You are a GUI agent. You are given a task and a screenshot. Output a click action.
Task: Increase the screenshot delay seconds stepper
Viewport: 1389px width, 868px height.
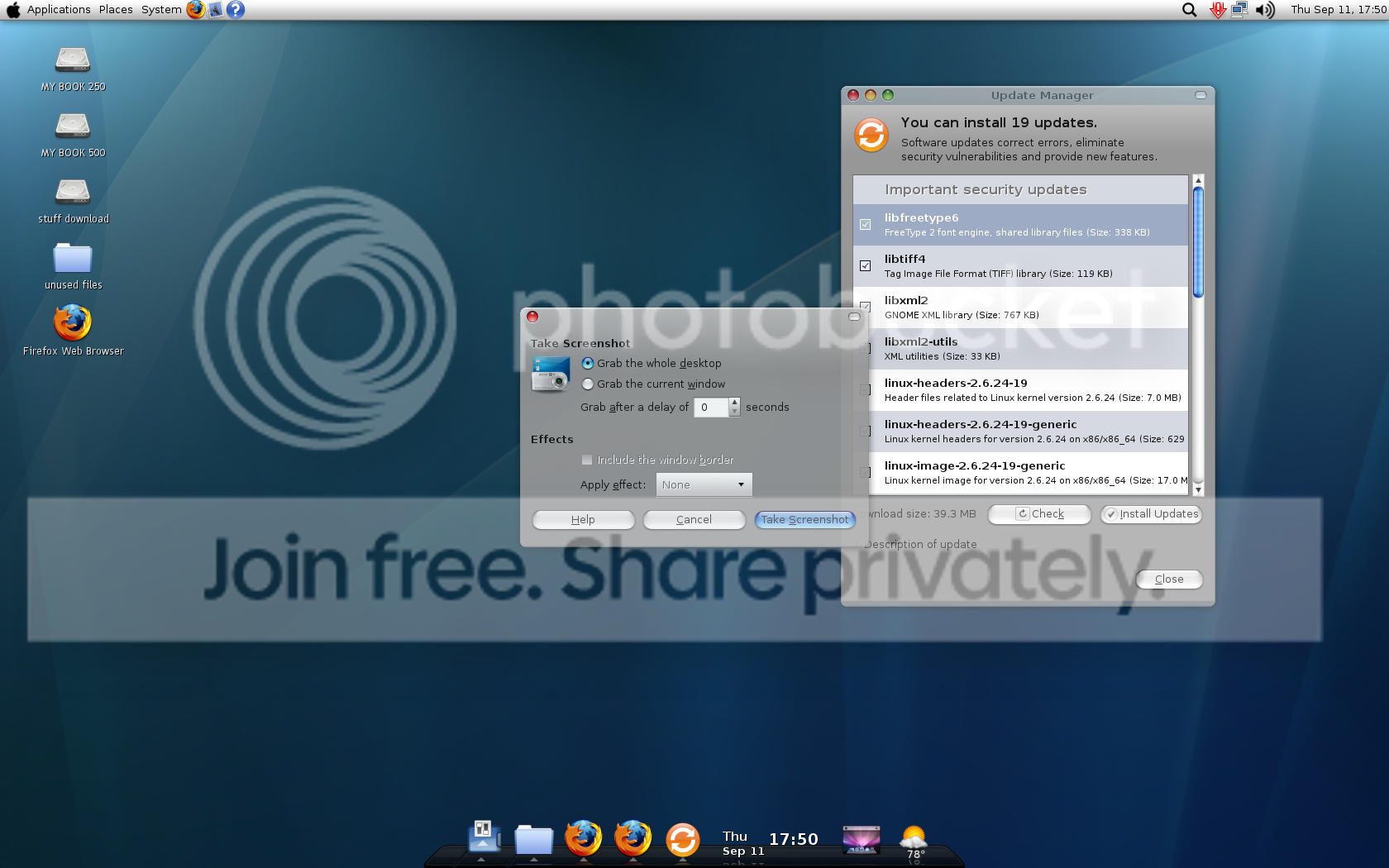click(x=734, y=403)
